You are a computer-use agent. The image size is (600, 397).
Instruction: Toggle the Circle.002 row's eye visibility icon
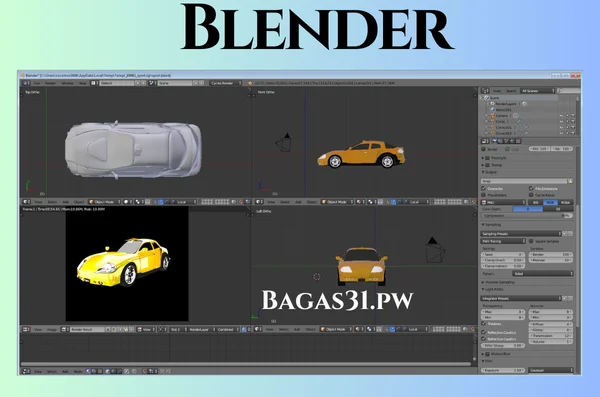(561, 133)
